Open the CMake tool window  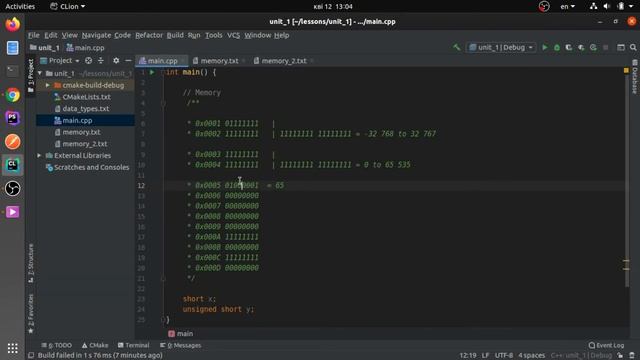95,345
